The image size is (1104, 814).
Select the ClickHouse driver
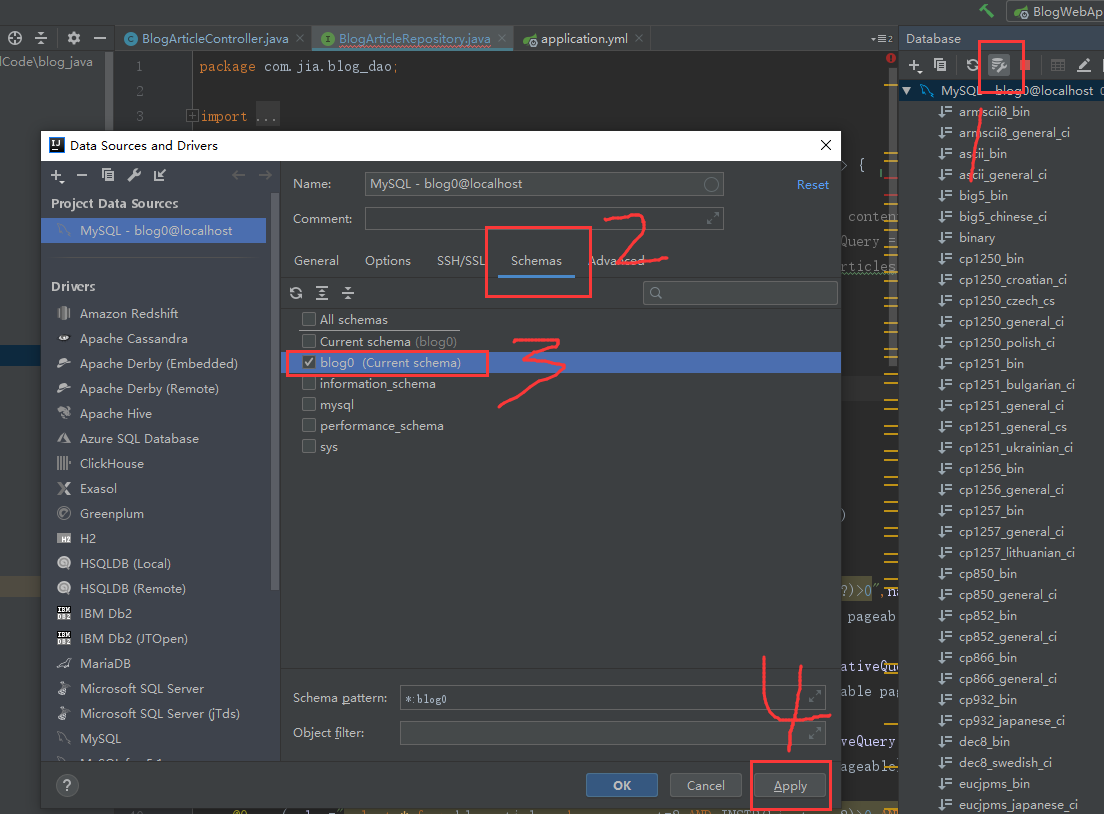pyautogui.click(x=111, y=463)
